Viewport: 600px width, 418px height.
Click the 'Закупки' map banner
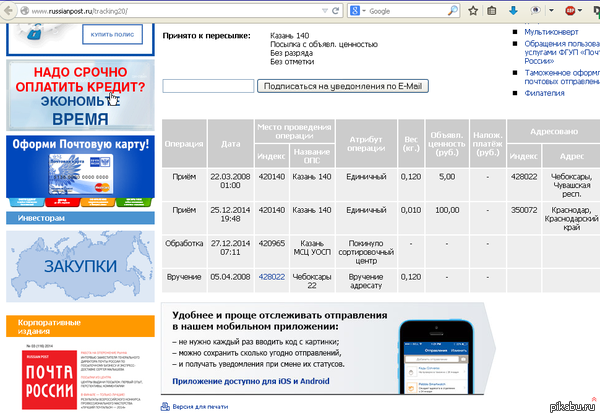coord(80,267)
